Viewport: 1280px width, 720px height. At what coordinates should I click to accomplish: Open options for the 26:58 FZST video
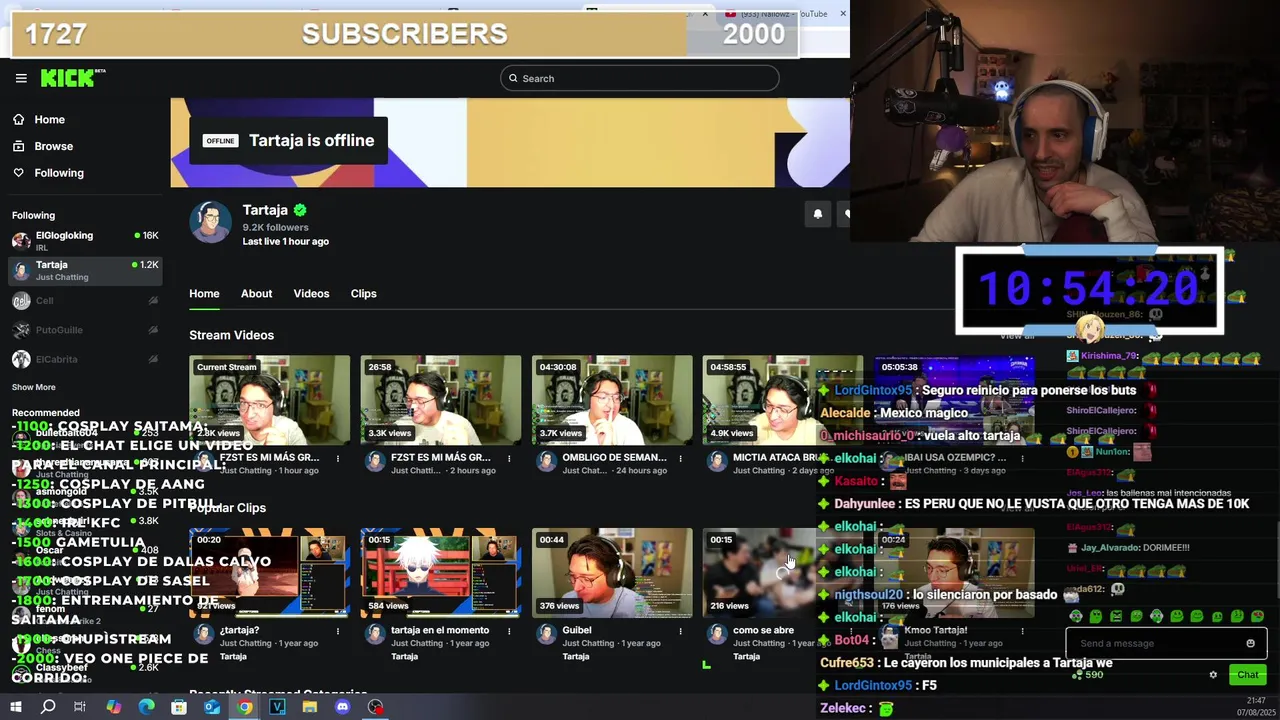509,459
